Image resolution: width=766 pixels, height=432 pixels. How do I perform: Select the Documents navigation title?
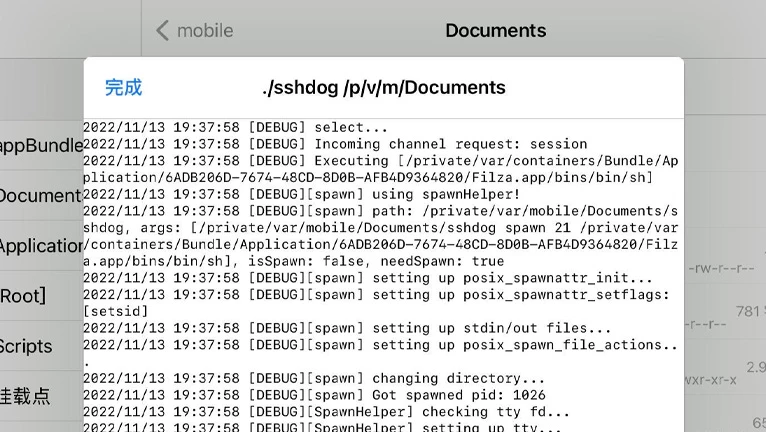click(496, 30)
